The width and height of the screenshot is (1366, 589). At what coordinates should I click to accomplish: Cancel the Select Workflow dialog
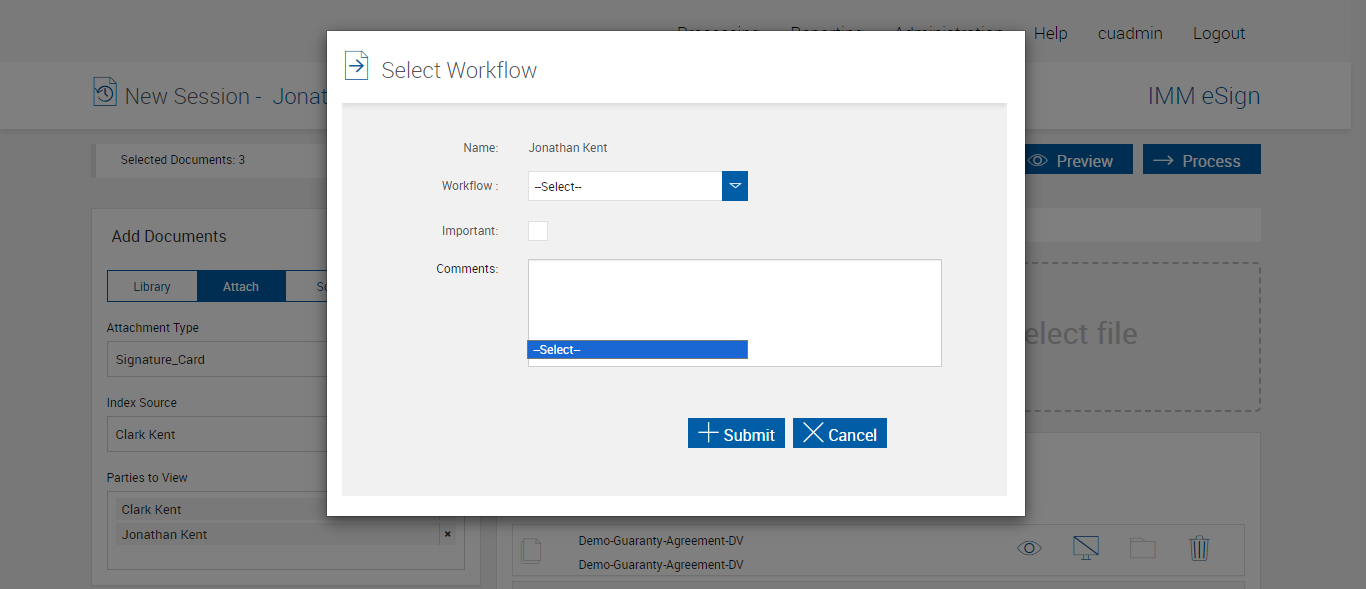(840, 433)
